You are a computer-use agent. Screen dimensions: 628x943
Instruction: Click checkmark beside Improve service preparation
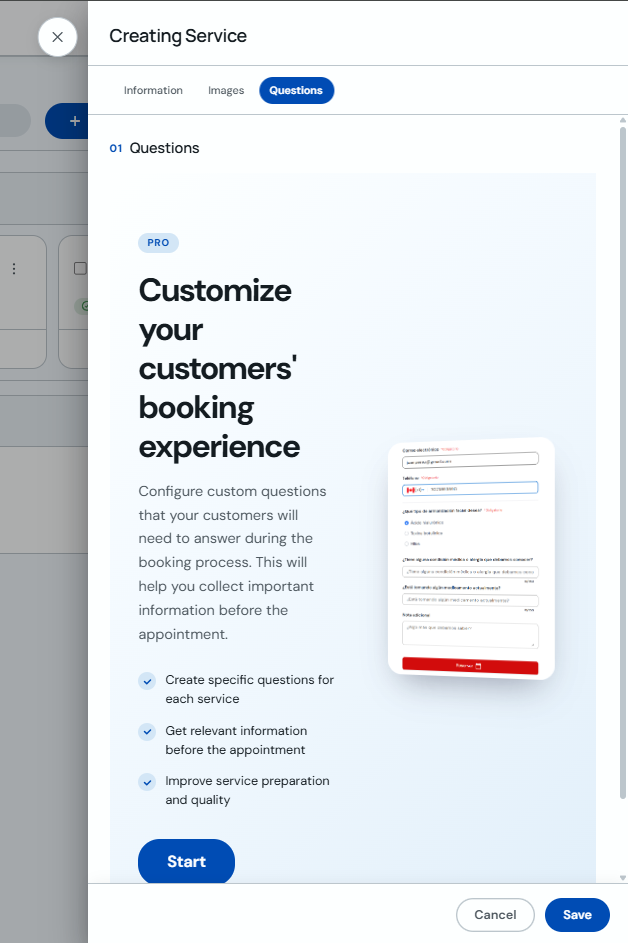pos(147,782)
